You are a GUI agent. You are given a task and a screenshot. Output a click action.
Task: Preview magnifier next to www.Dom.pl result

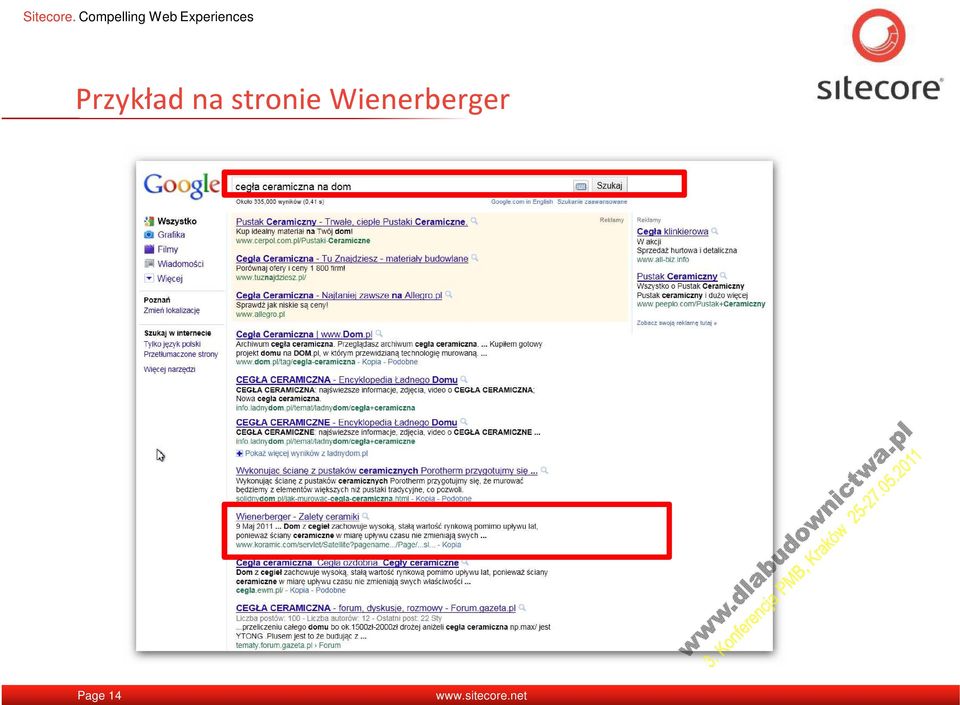(x=379, y=334)
